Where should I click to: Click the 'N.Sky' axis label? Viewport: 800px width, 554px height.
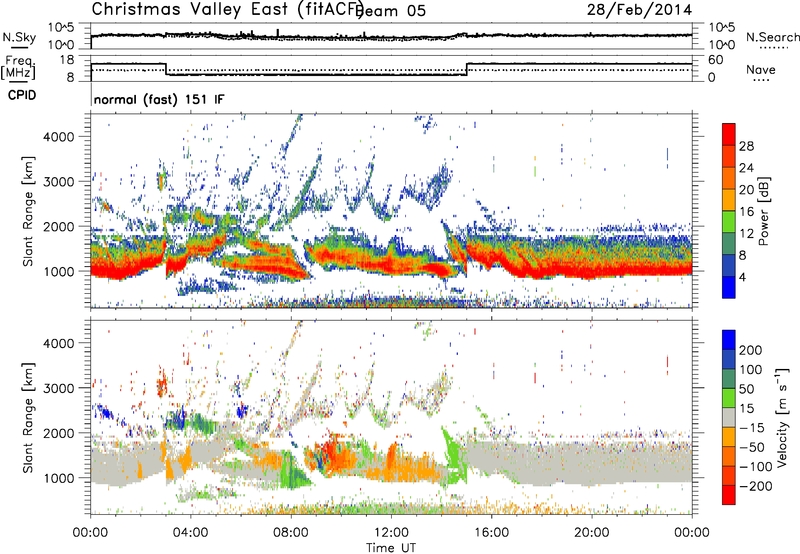[x=19, y=37]
